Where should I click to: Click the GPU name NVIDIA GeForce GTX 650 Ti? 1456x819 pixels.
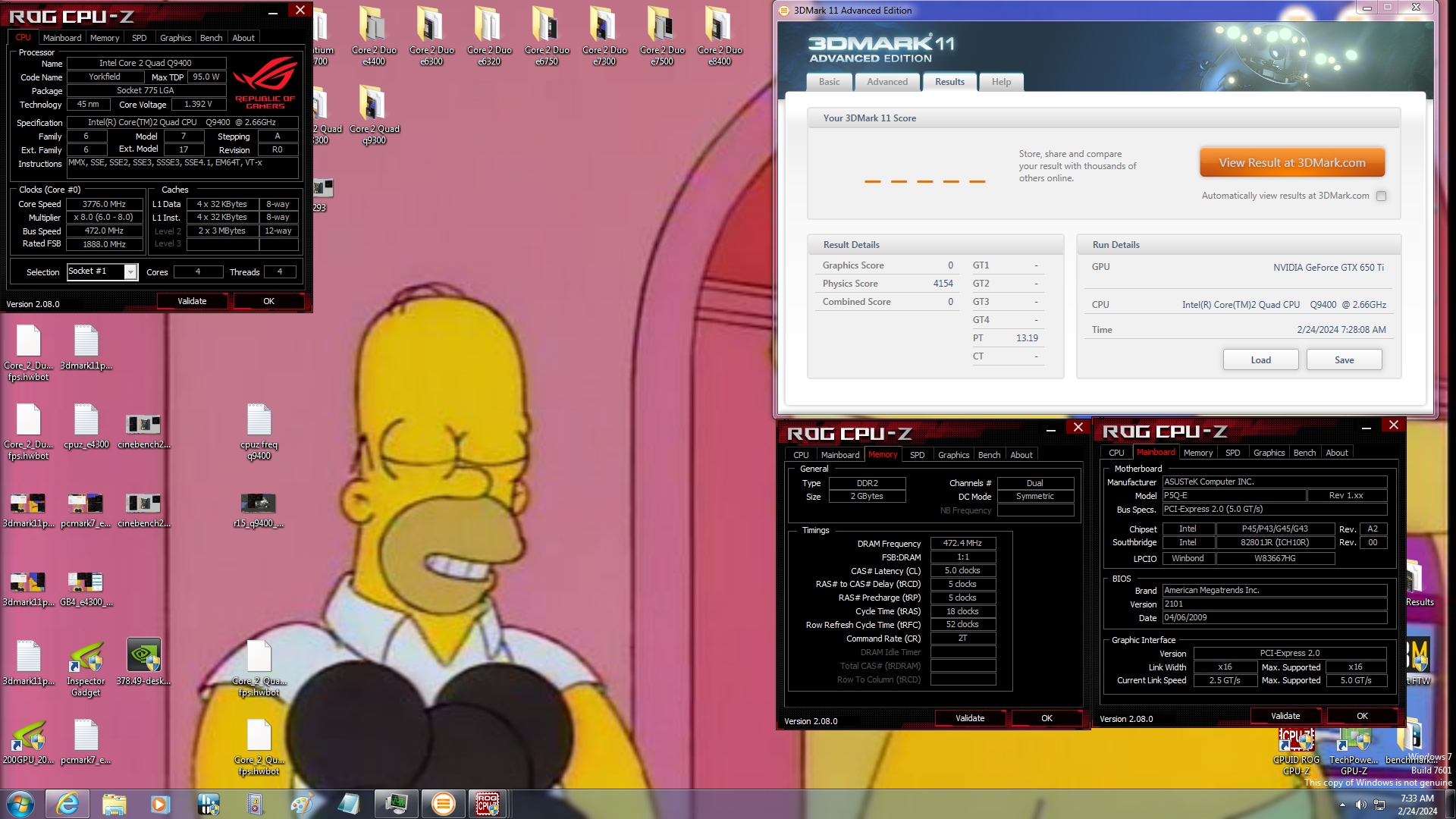click(x=1329, y=268)
